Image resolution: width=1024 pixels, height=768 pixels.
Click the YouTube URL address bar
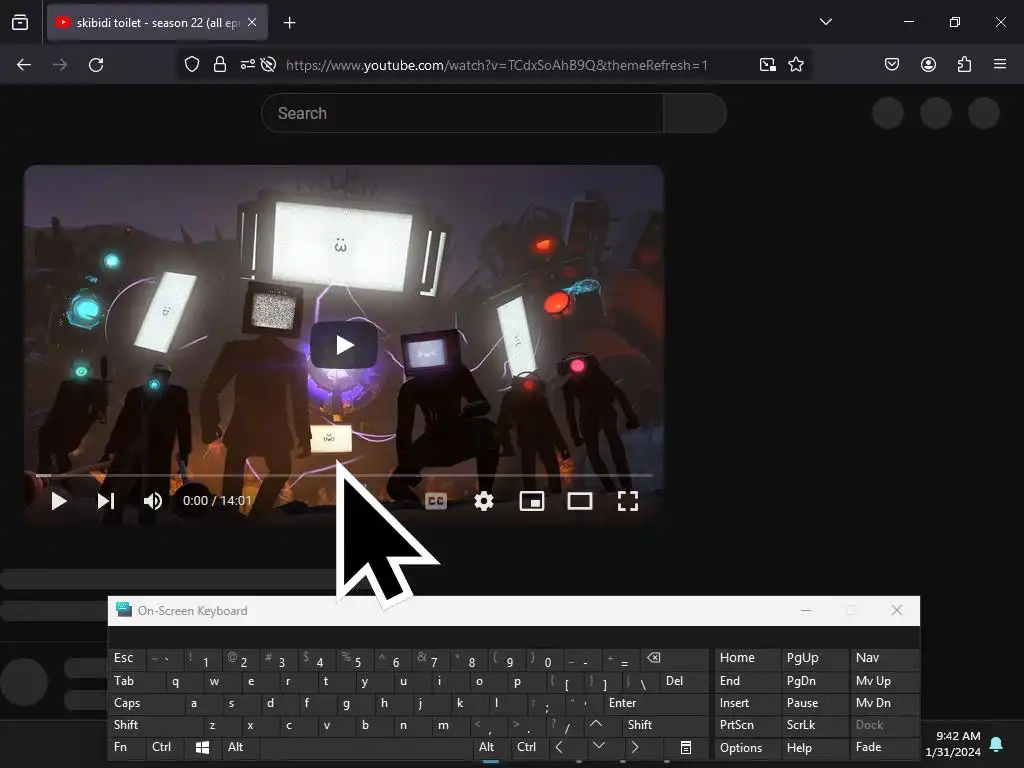click(x=496, y=65)
